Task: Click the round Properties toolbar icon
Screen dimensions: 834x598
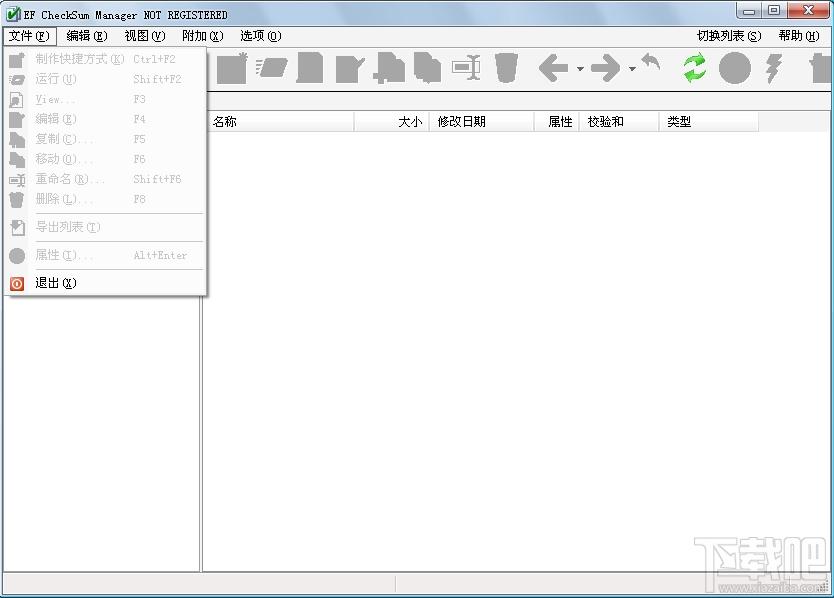Action: [735, 68]
